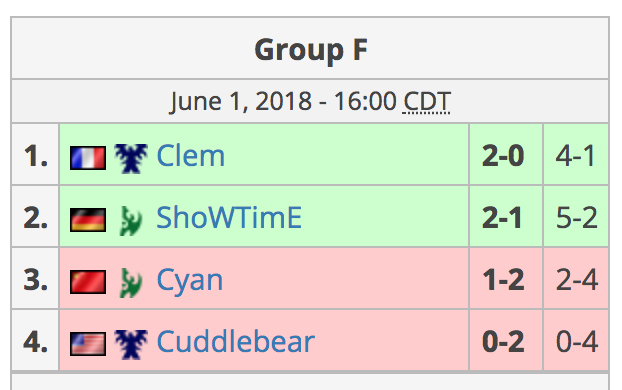This screenshot has width=622, height=390.
Task: Click Cuddlebear's 0-4 map score cell
Action: 576,340
